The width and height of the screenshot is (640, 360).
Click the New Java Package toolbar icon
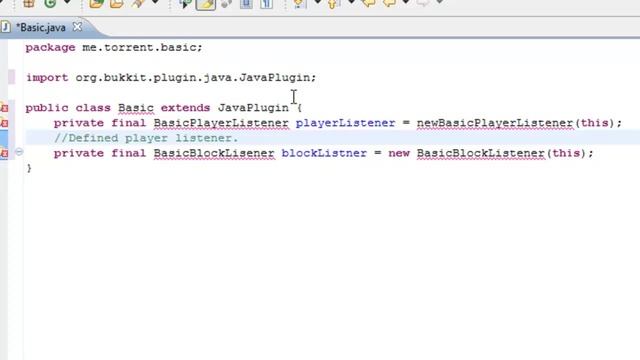coord(29,3)
